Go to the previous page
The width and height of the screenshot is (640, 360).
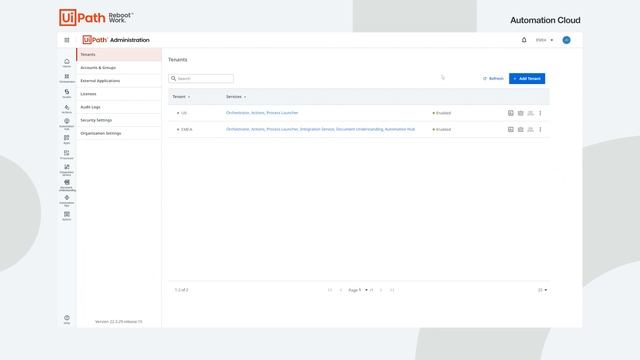click(341, 290)
